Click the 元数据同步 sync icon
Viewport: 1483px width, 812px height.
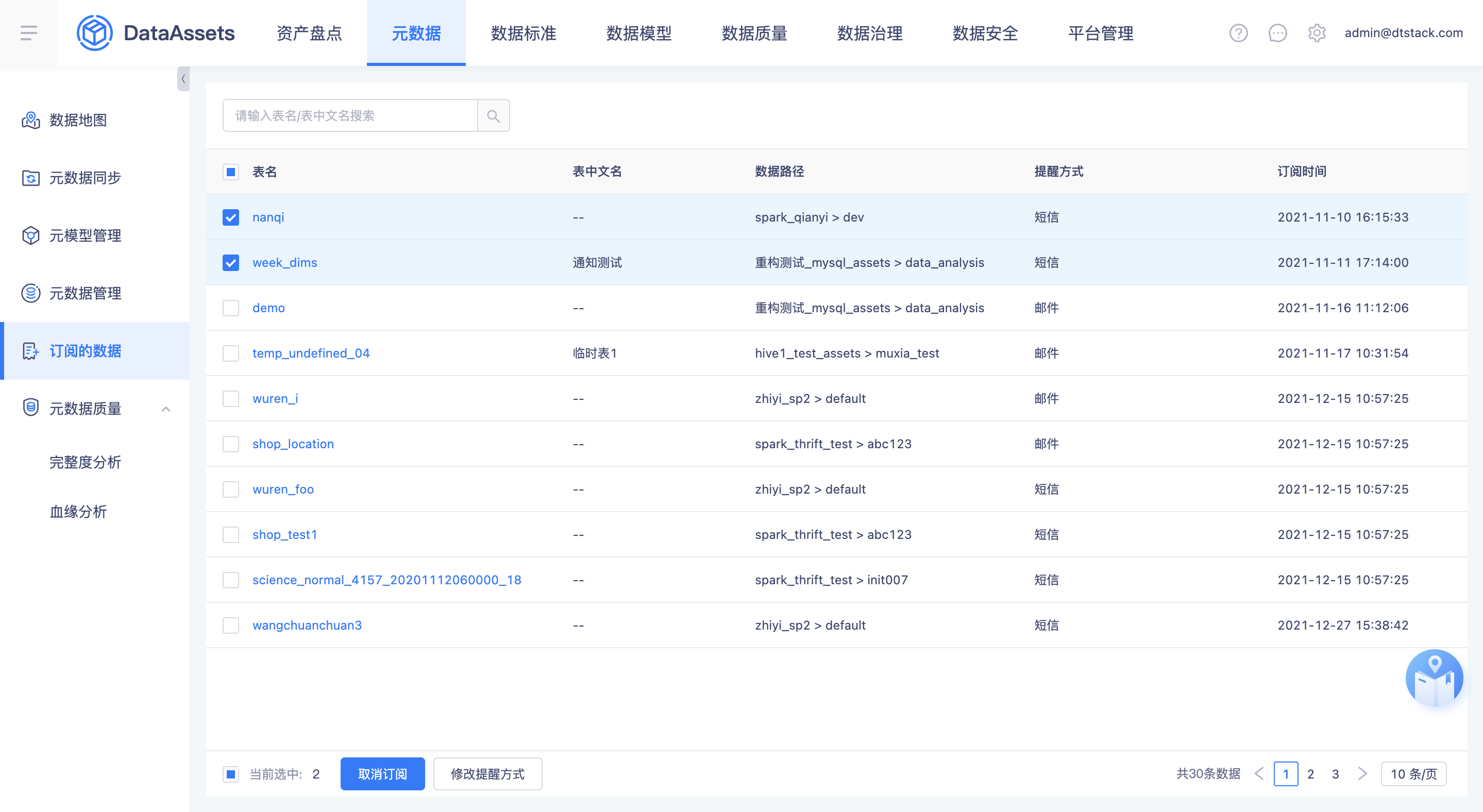point(30,178)
